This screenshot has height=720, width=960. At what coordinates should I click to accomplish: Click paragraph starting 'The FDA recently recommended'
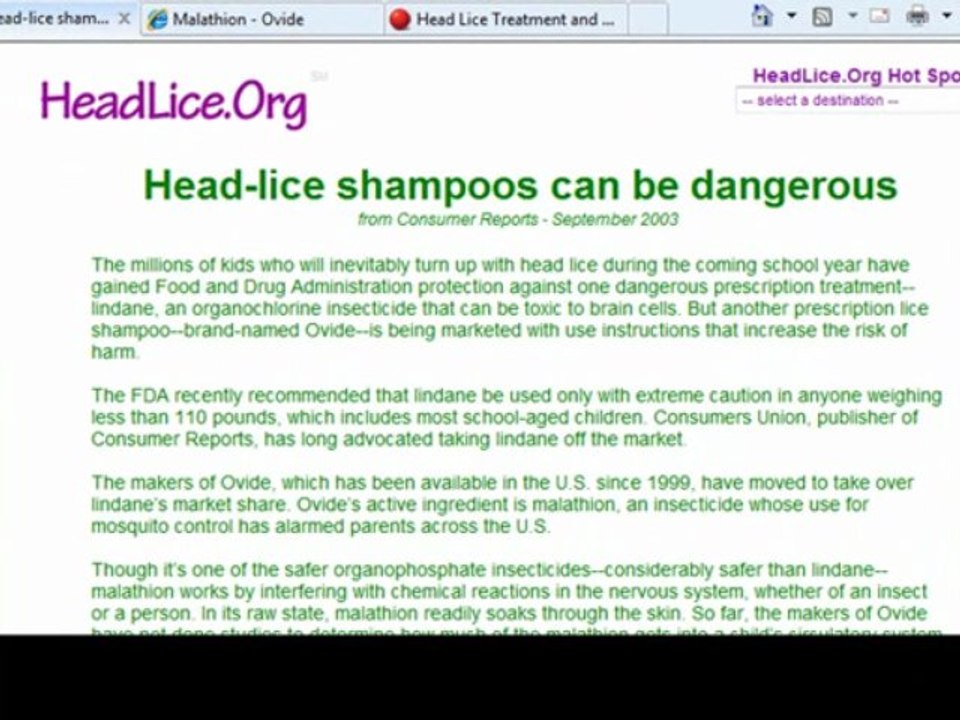pos(516,418)
